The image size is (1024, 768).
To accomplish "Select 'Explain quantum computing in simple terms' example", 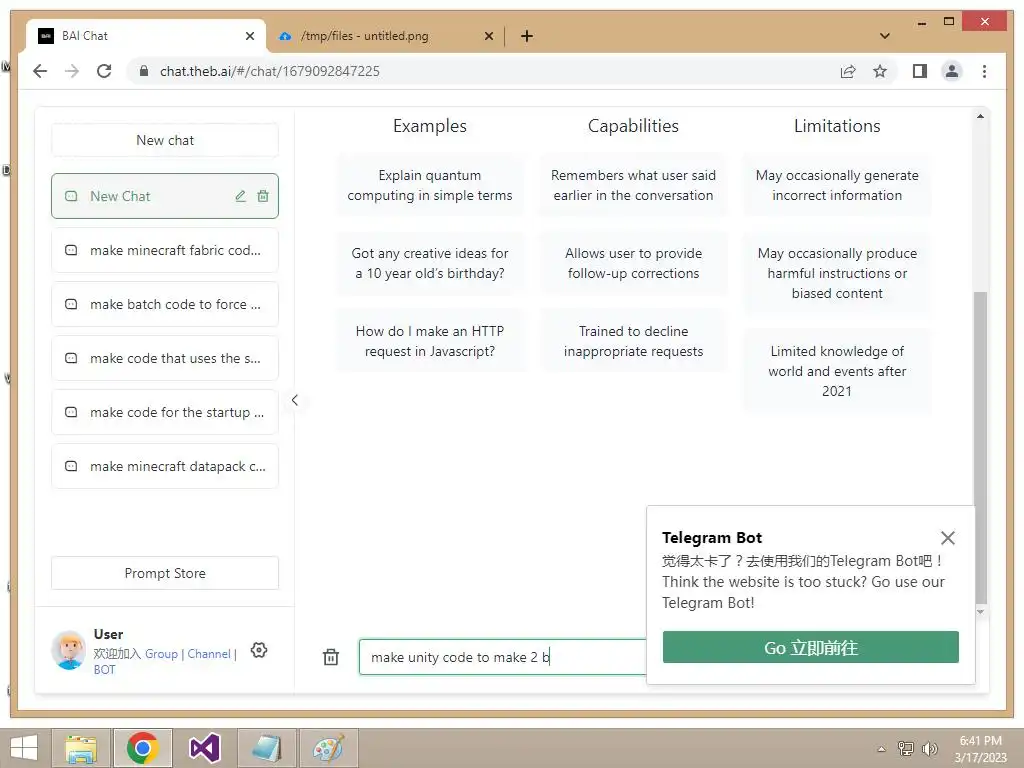I will click(x=430, y=185).
